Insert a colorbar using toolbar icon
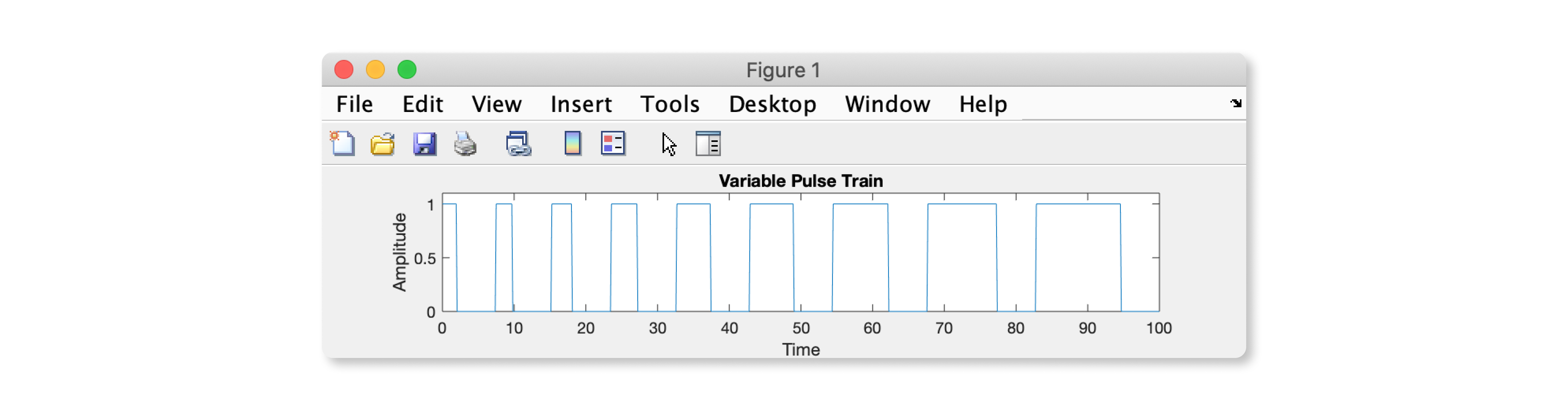Viewport: 1568px width, 410px height. 572,144
